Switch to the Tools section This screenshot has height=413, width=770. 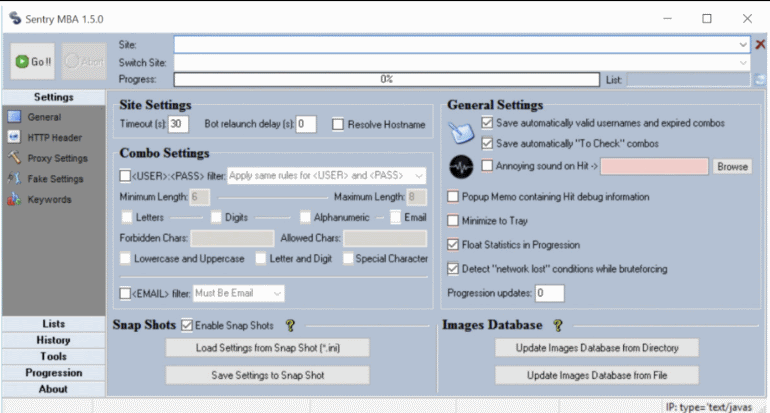(x=54, y=356)
